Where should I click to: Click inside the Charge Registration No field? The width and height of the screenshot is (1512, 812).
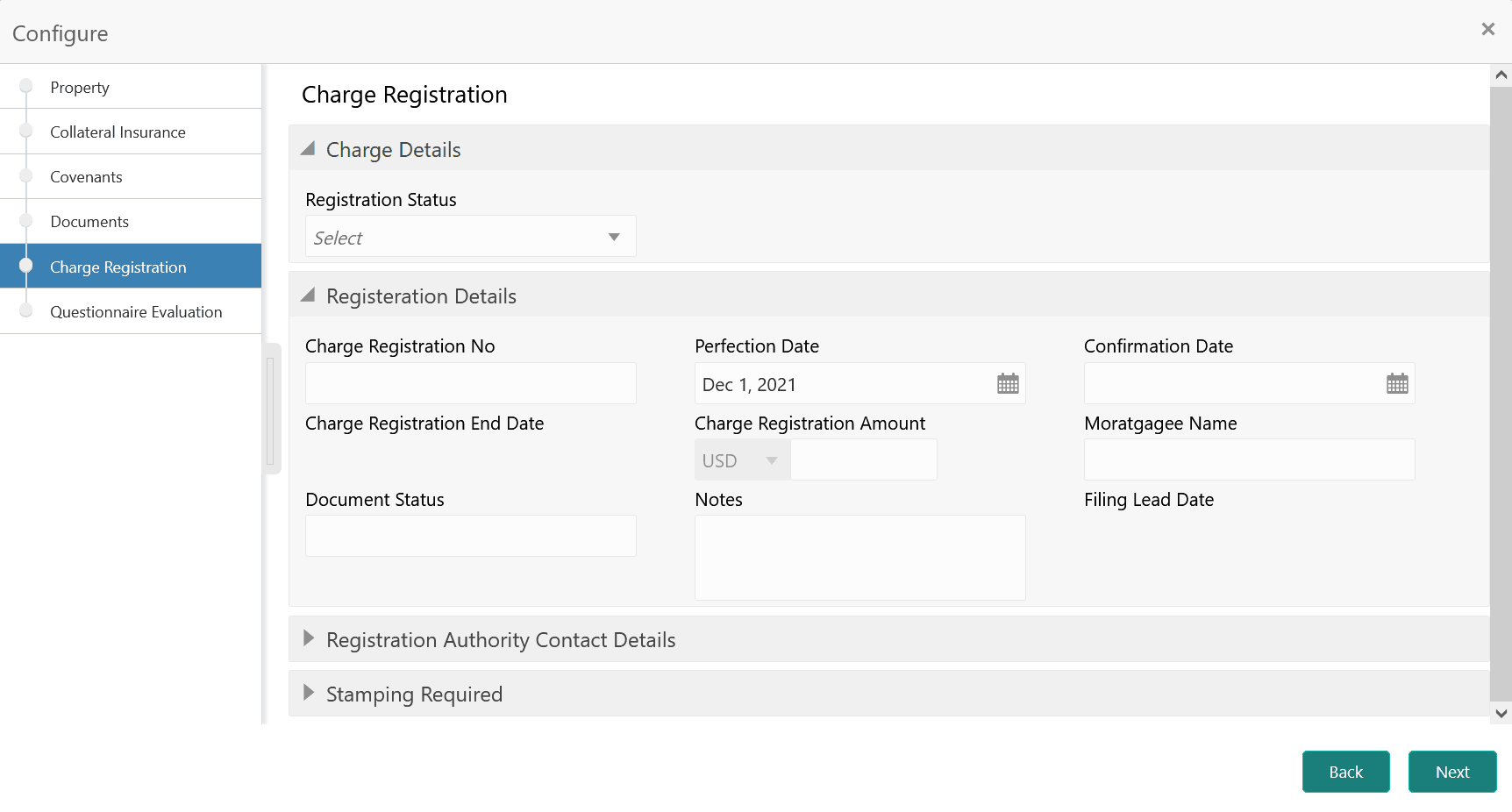[470, 383]
